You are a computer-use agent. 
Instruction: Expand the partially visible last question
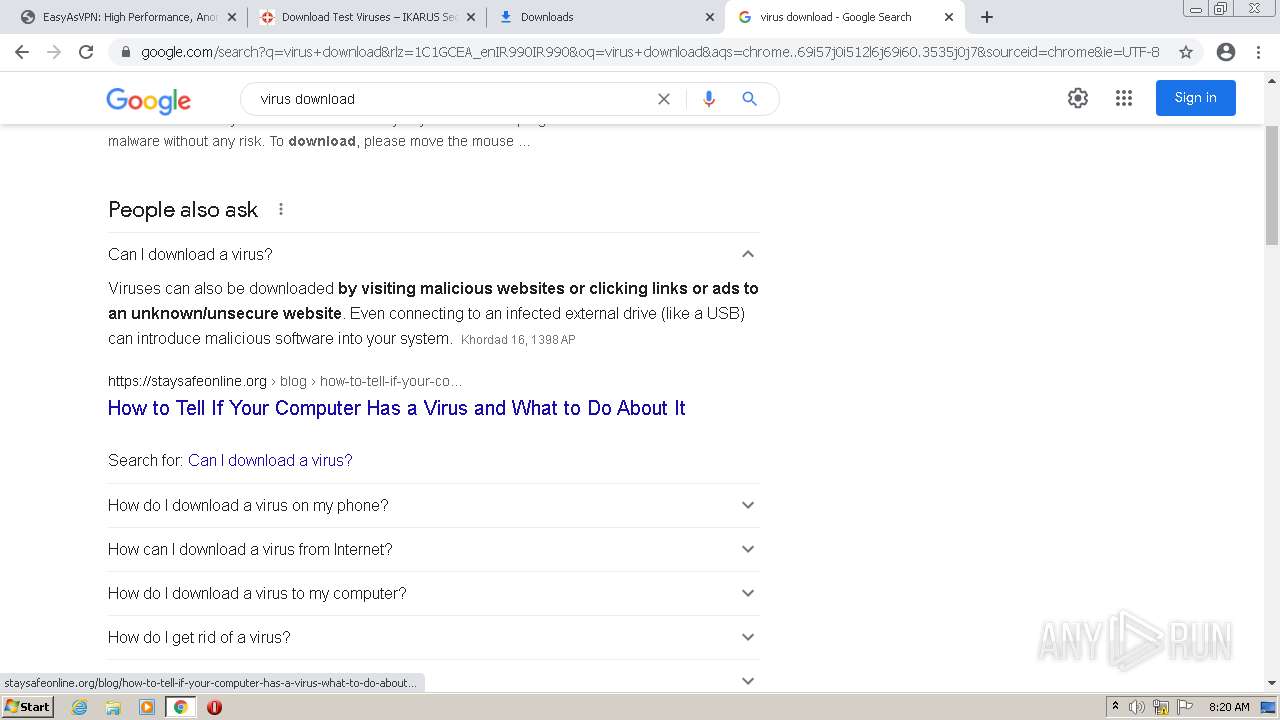[747, 680]
